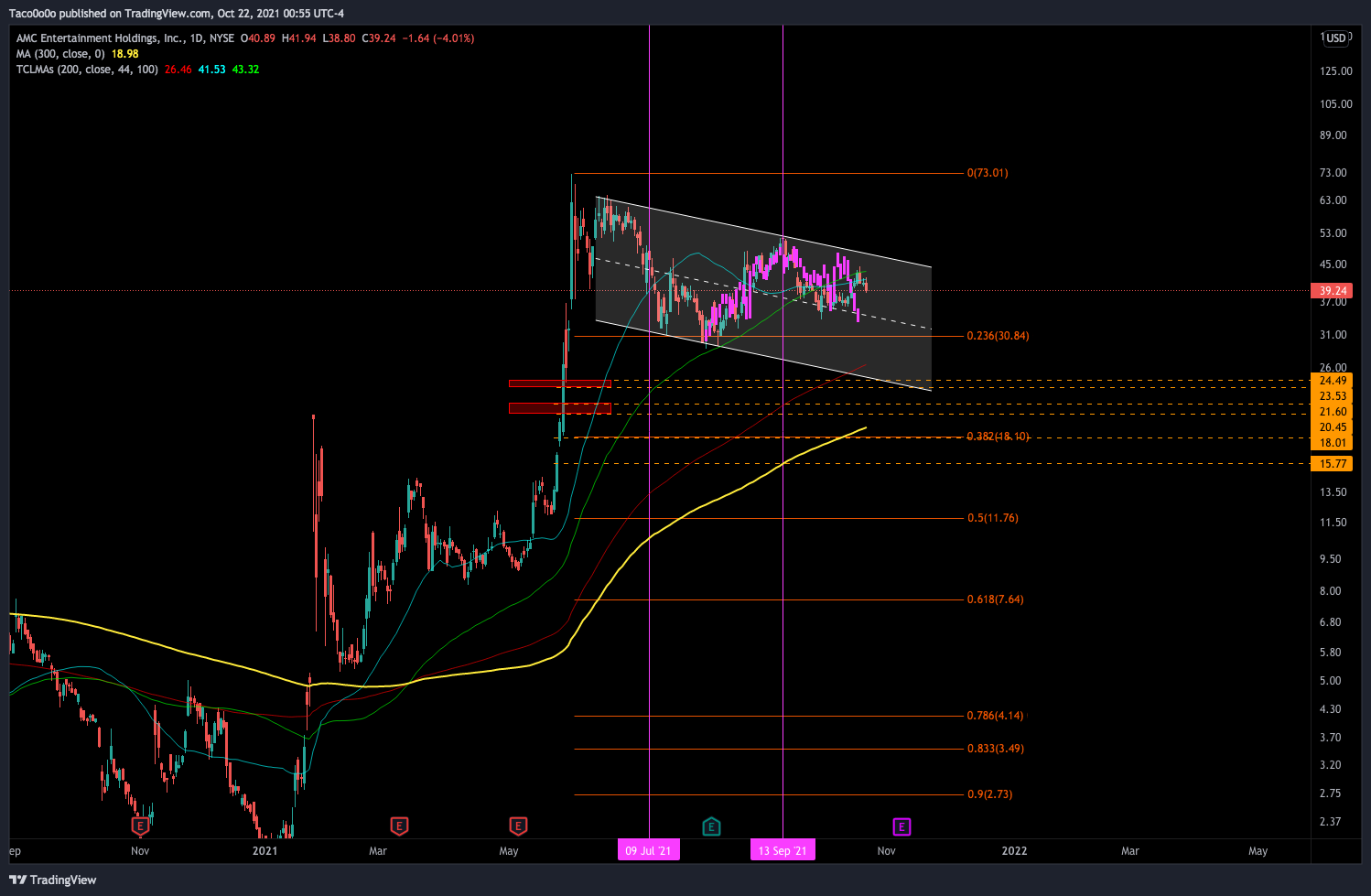Select the Fibonacci 0.786(4.14) level label
Image resolution: width=1371 pixels, height=896 pixels.
point(996,716)
